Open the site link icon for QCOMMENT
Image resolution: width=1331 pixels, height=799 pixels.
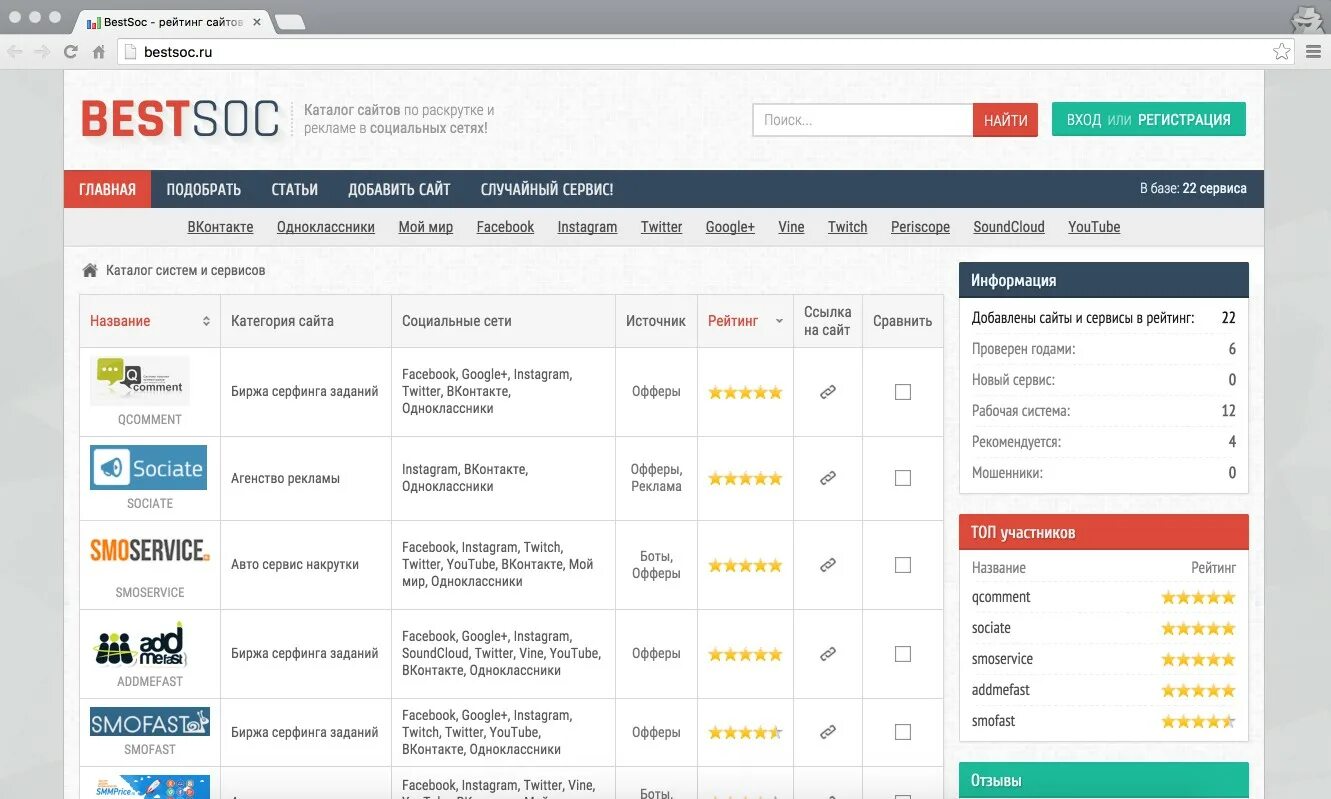(x=828, y=392)
